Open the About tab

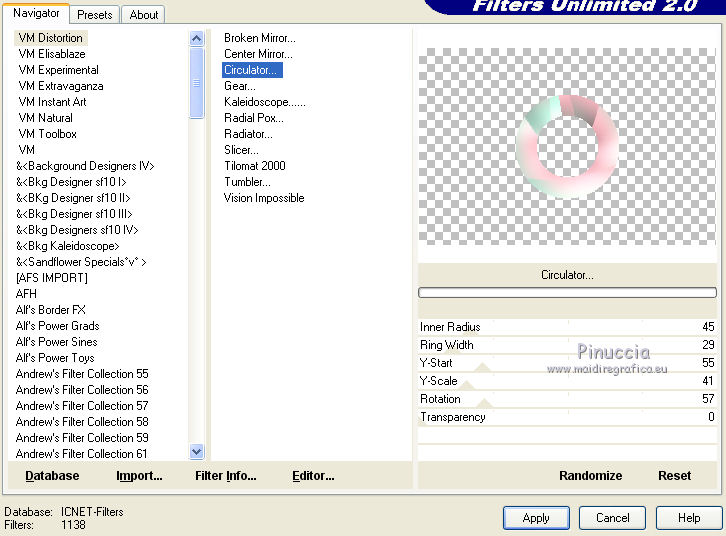click(144, 15)
